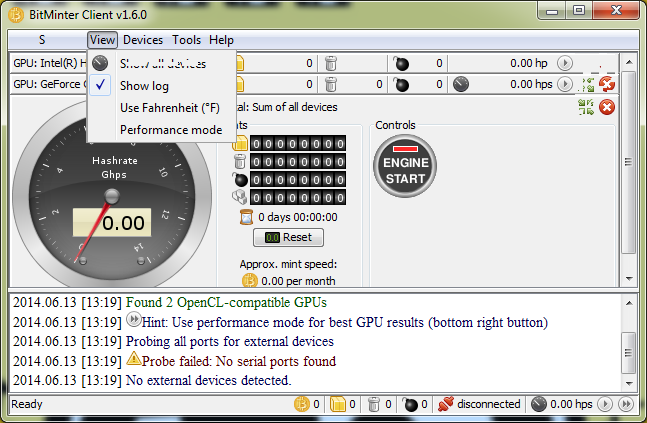The image size is (647, 423).
Task: Click the trash bin icon in Intel row
Action: tap(331, 63)
